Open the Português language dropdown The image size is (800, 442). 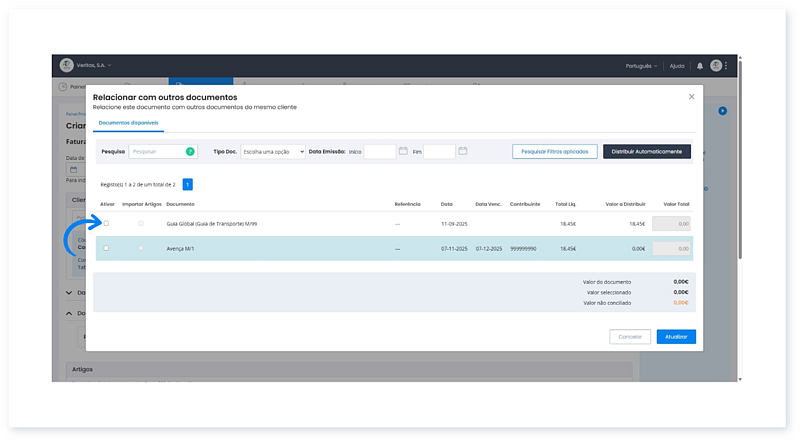coord(641,65)
